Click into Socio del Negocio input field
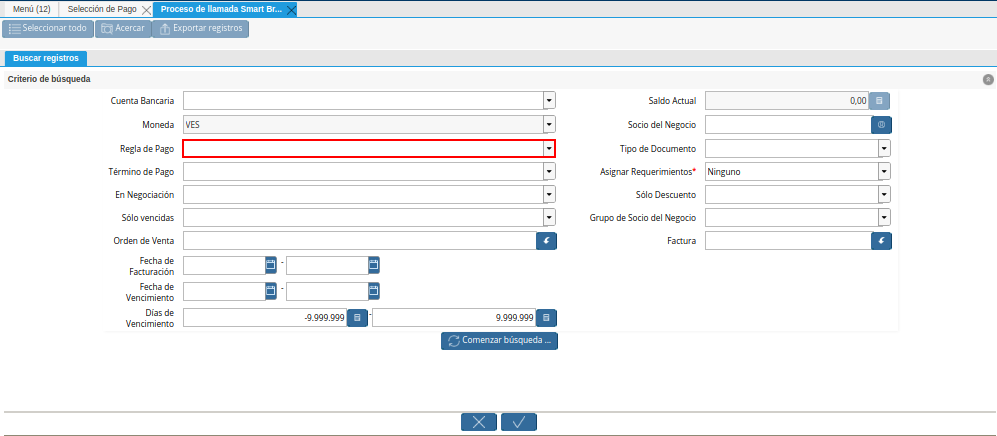997x436 pixels. click(788, 125)
